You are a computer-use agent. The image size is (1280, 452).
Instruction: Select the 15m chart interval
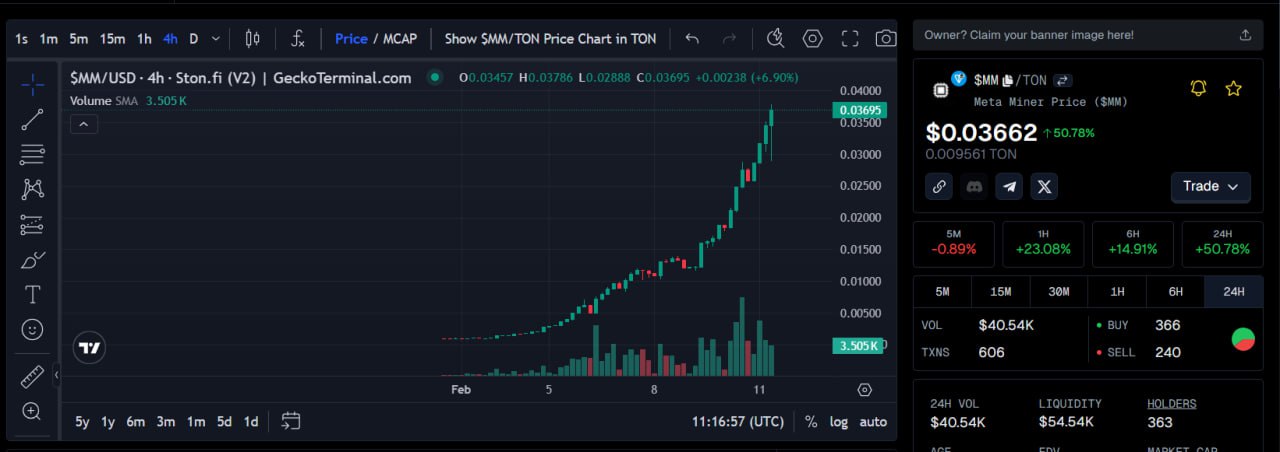click(112, 39)
